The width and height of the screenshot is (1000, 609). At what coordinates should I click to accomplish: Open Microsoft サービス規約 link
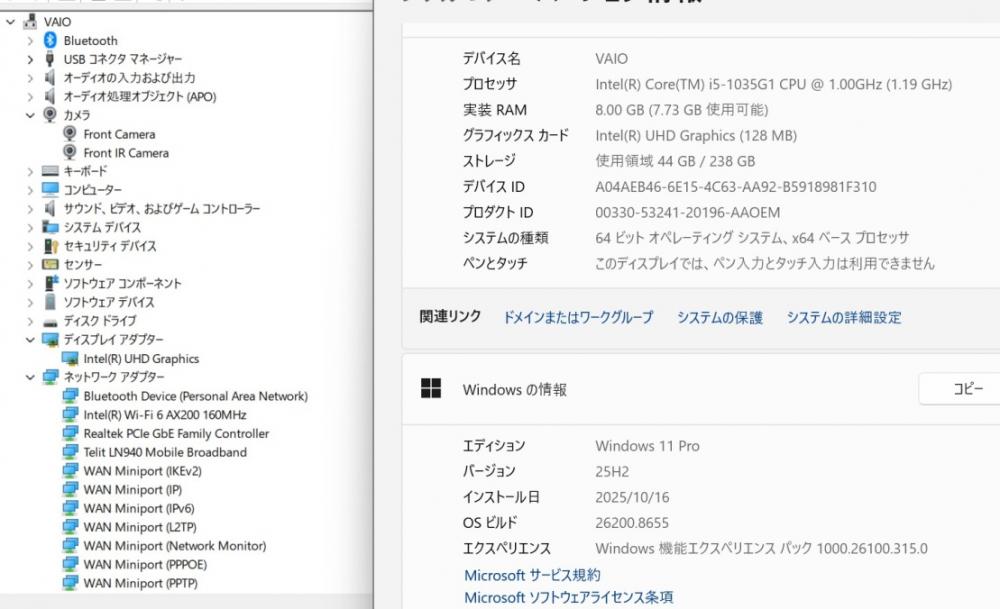(x=533, y=575)
